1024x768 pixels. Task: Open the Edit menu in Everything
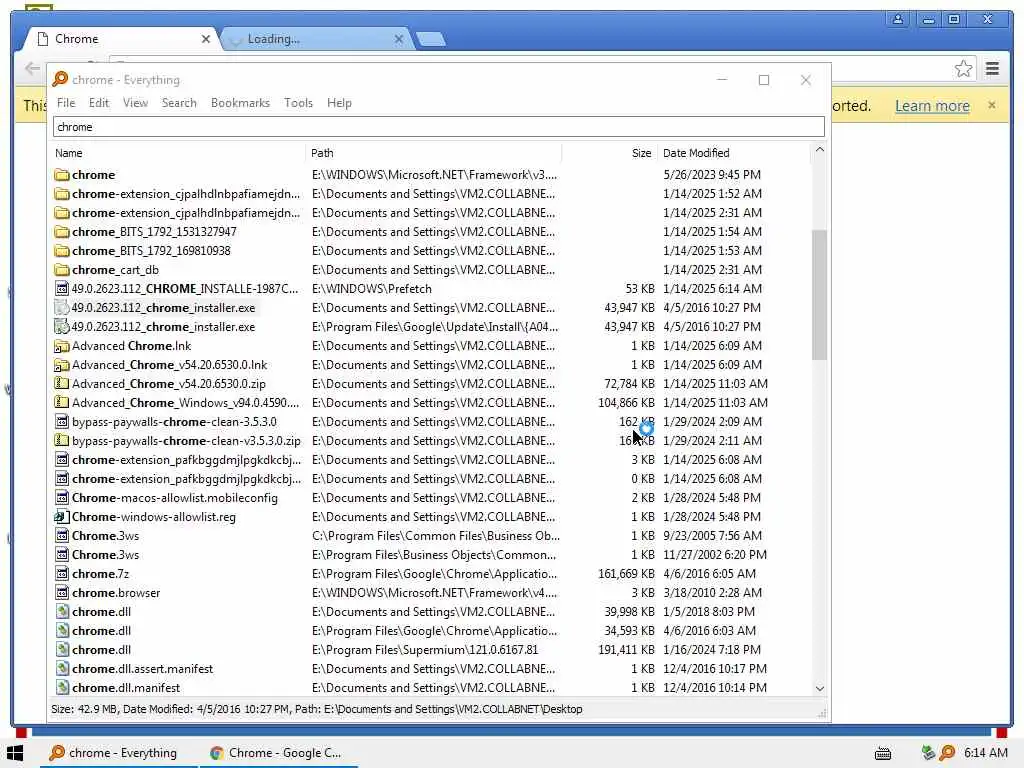click(x=99, y=103)
